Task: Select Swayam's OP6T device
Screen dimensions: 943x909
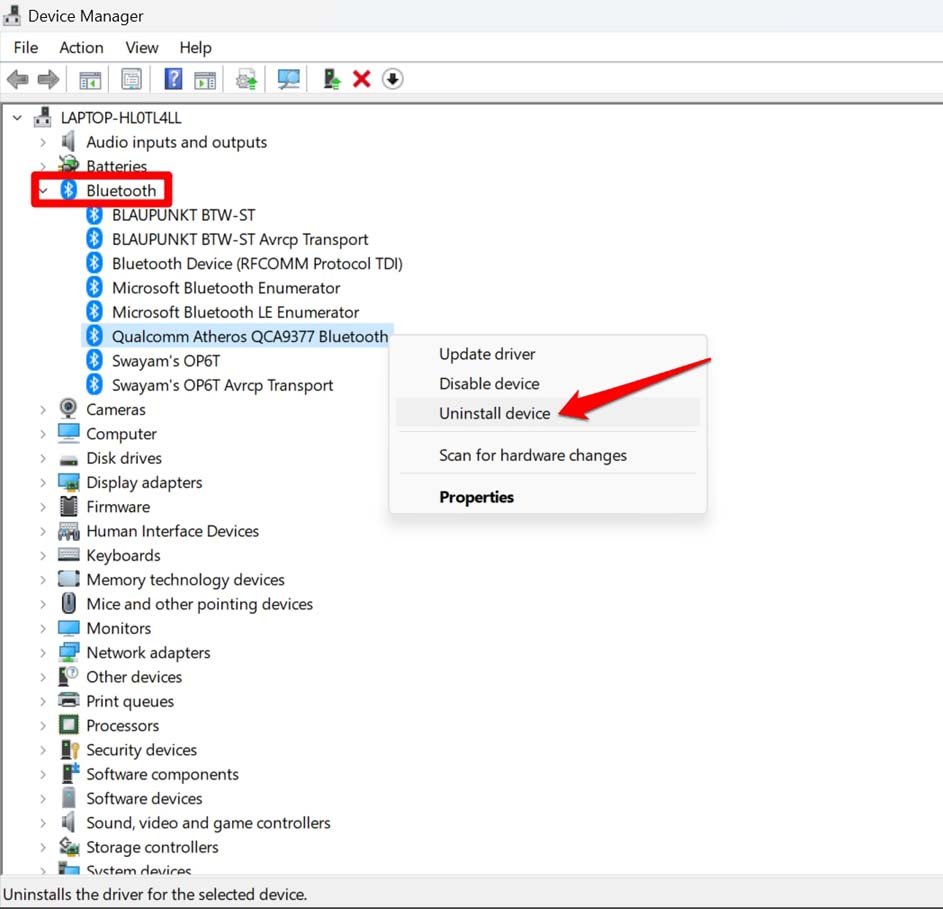Action: [166, 361]
